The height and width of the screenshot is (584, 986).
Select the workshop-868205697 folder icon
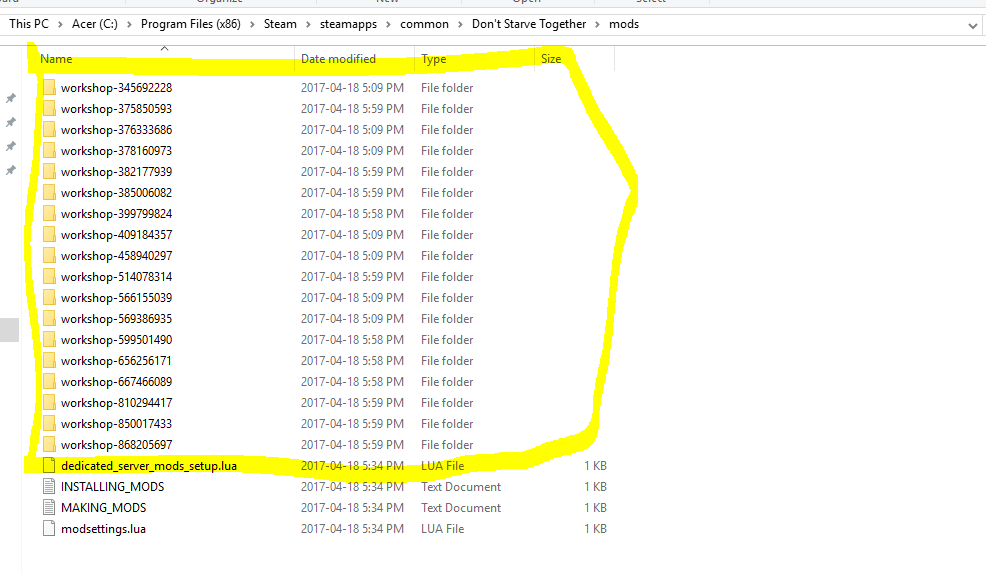coord(50,445)
